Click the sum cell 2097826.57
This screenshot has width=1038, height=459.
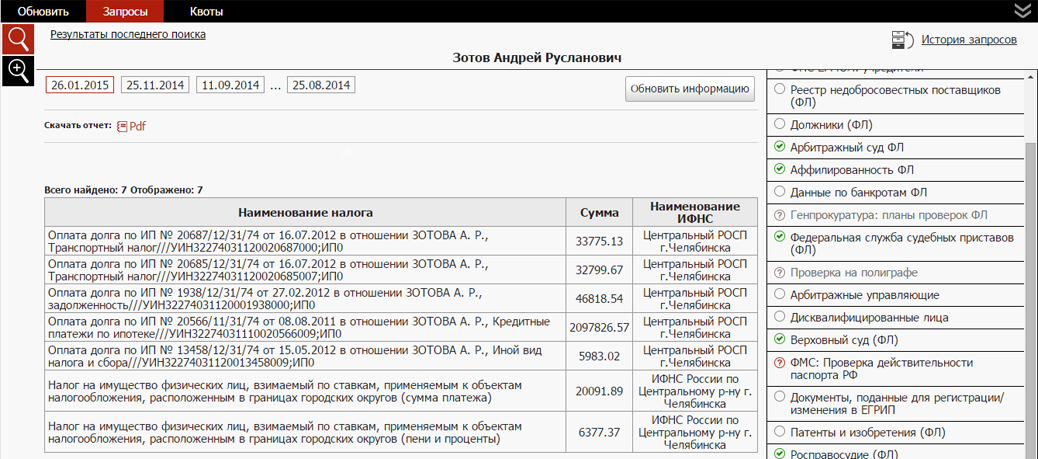pos(600,327)
